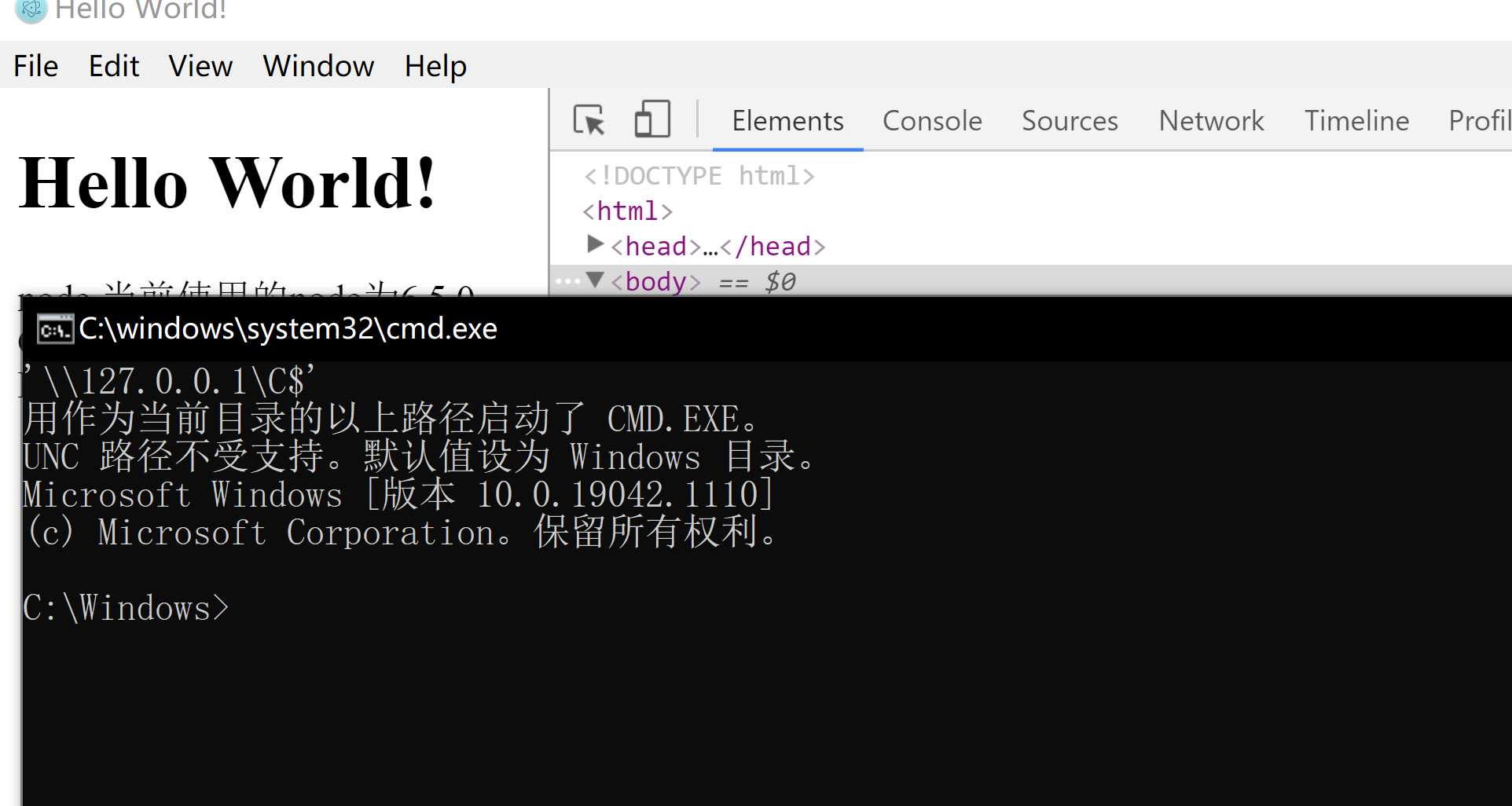The image size is (1512, 806).
Task: Switch to the Console tab
Action: coord(932,120)
